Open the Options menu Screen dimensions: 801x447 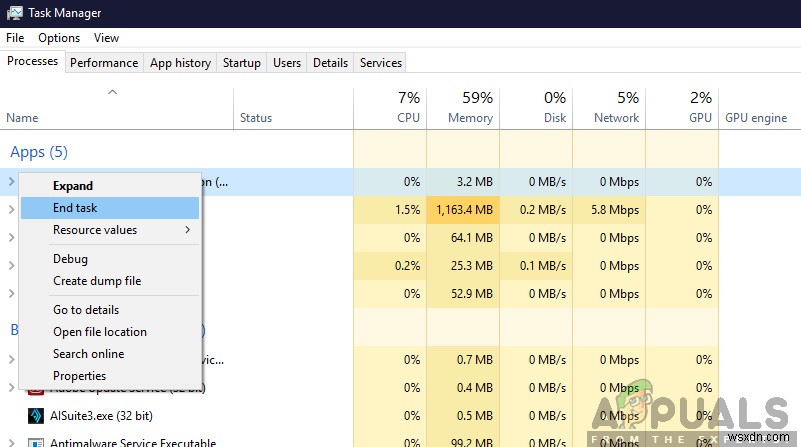point(59,38)
